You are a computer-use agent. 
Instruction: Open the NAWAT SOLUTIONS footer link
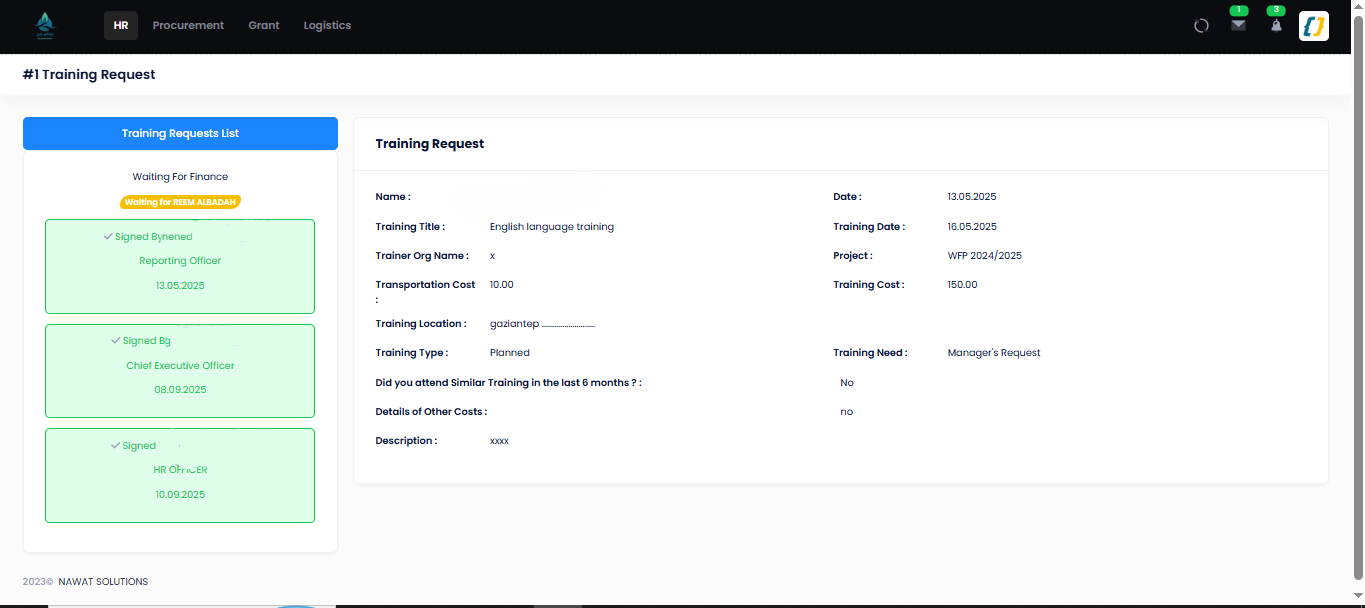[103, 582]
